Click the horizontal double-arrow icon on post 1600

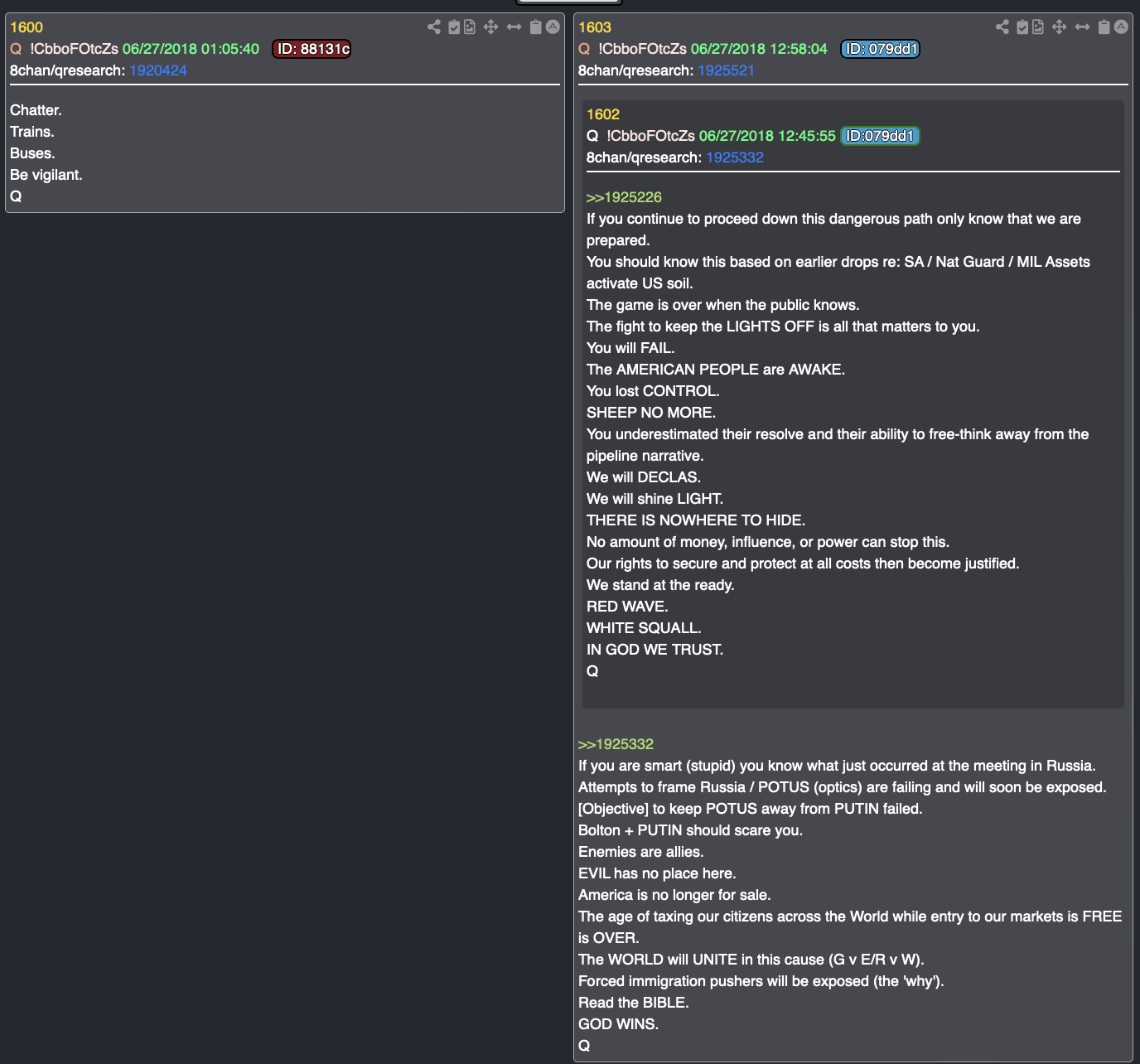pos(514,27)
